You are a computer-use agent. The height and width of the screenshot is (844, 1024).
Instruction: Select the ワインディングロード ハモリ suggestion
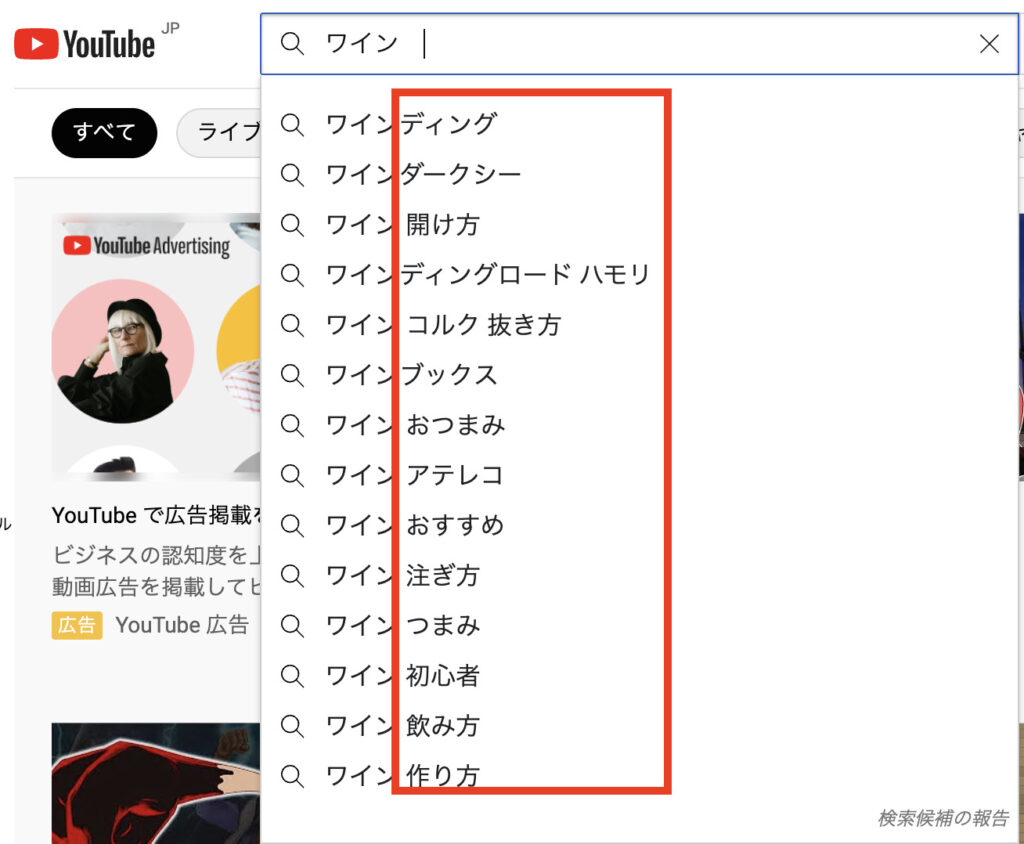click(487, 275)
